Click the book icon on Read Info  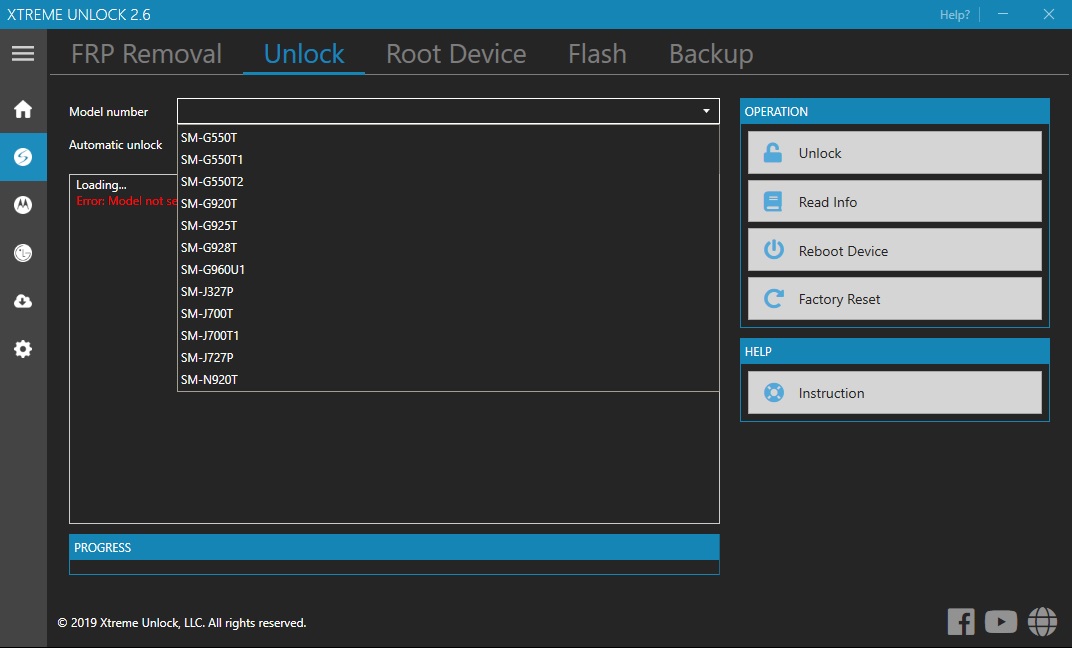773,202
